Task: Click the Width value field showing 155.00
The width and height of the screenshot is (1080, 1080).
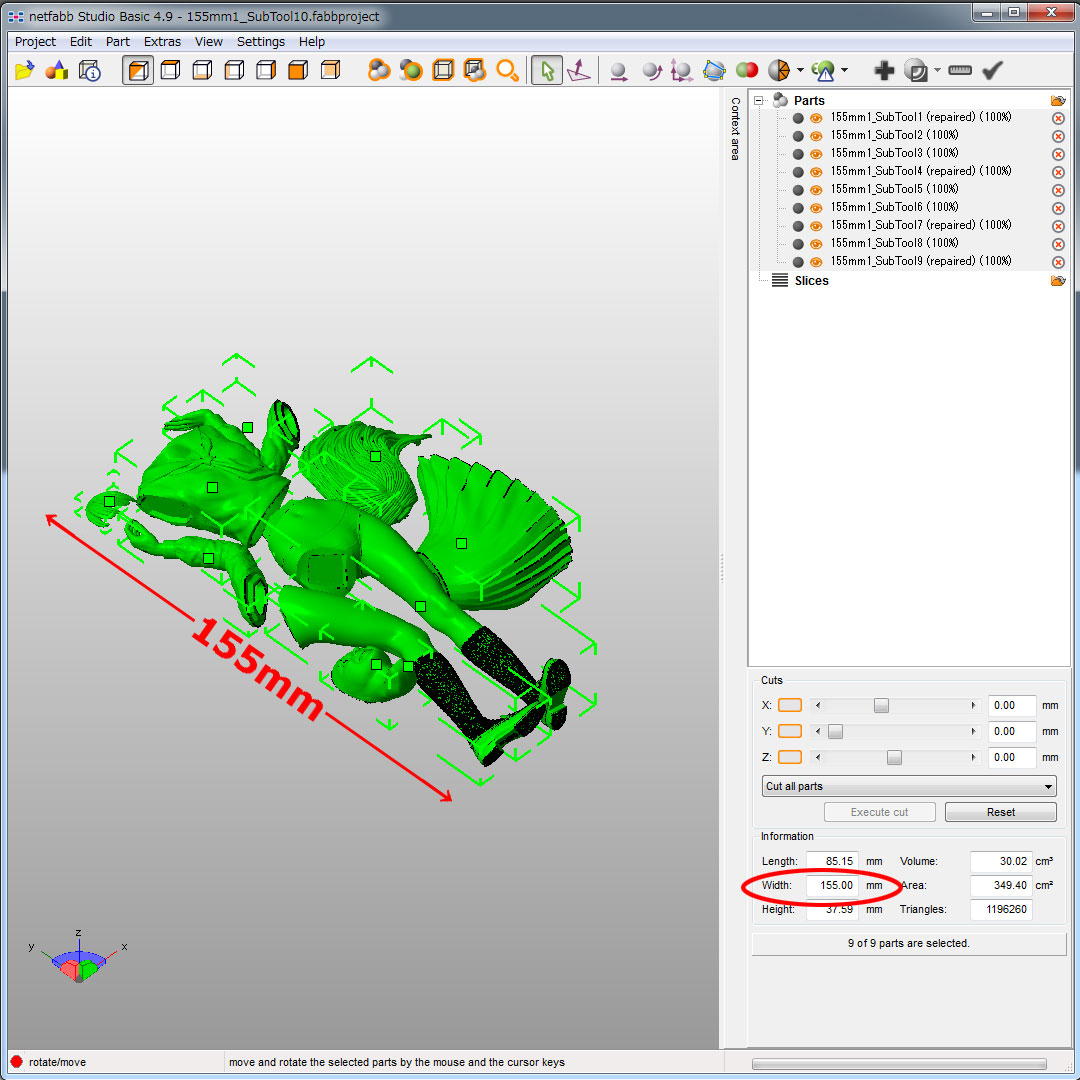Action: tap(832, 885)
